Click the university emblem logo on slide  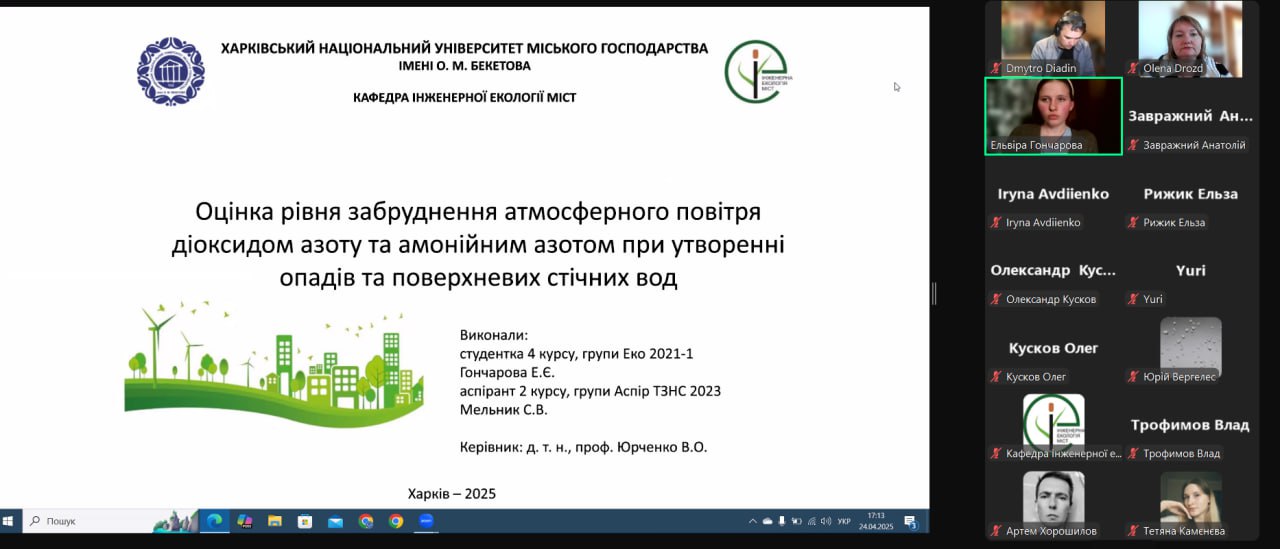pyautogui.click(x=171, y=71)
